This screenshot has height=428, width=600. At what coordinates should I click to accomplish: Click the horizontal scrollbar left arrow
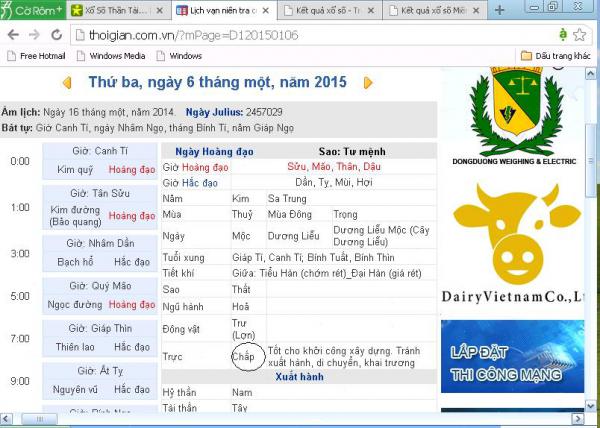coord(6,419)
